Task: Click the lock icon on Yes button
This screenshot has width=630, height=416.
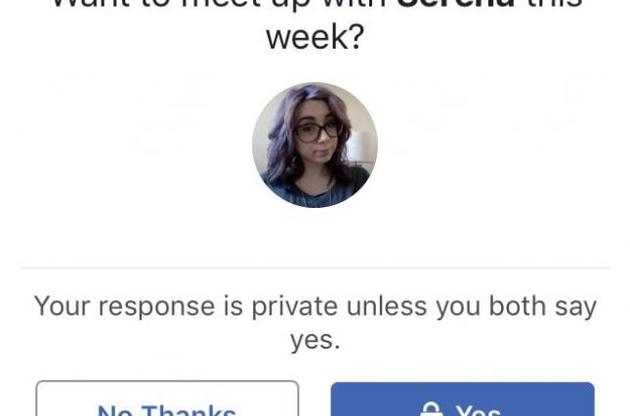Action: 432,409
